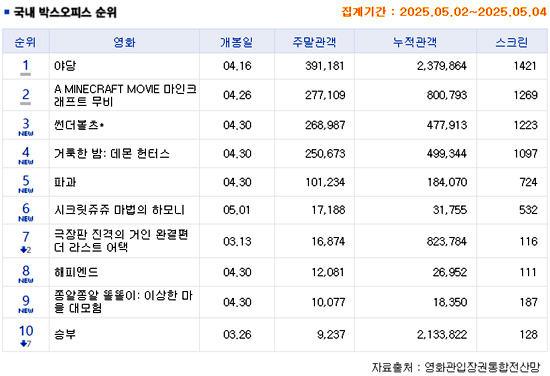Click the NEW badge under rank 5
Screen dimensions: 550x376
[x=26, y=190]
